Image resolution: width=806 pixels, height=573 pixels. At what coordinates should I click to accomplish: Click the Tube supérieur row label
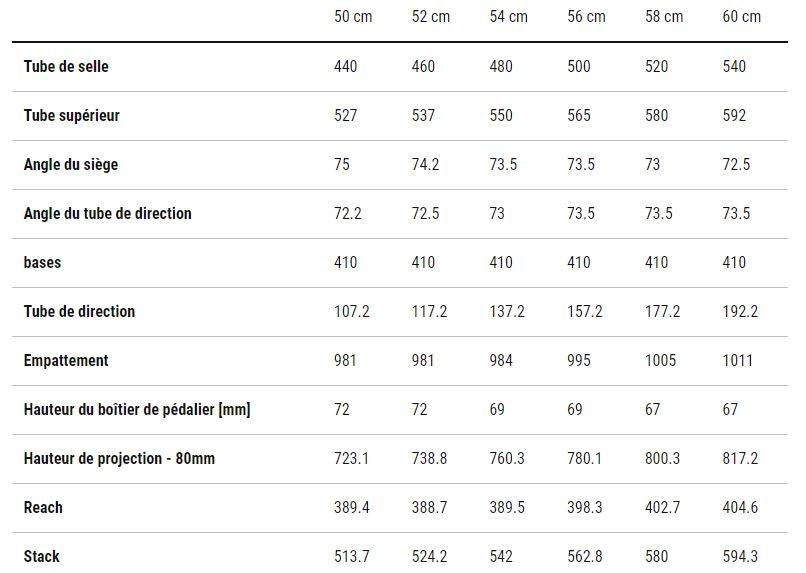point(72,116)
